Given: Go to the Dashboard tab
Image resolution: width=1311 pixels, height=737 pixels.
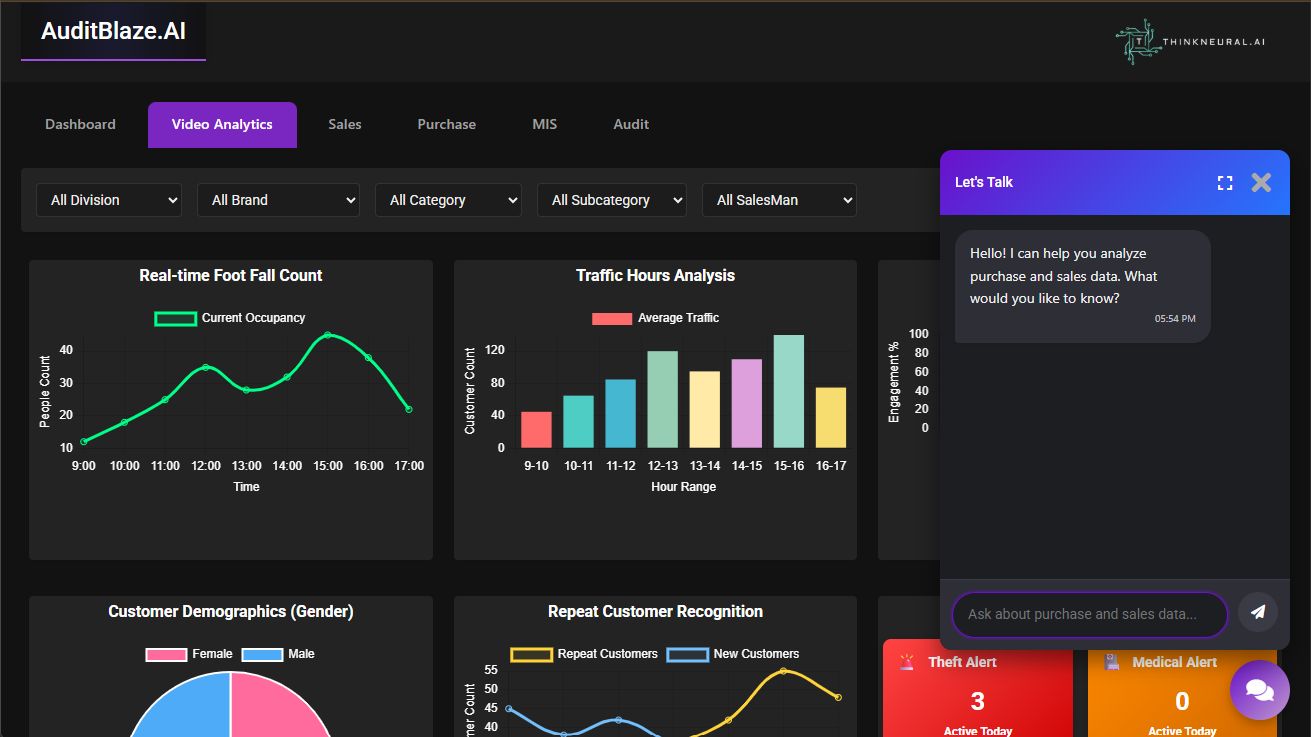Looking at the screenshot, I should click(80, 125).
